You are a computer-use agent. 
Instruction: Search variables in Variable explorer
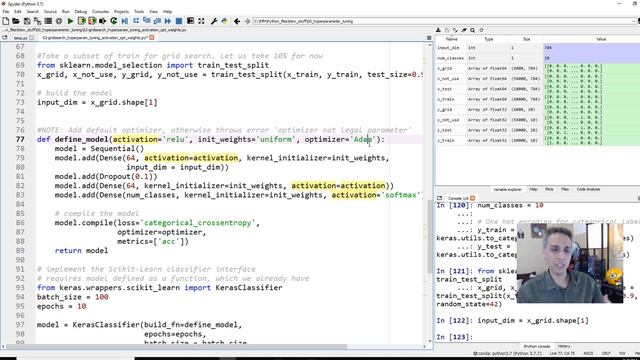point(473,30)
